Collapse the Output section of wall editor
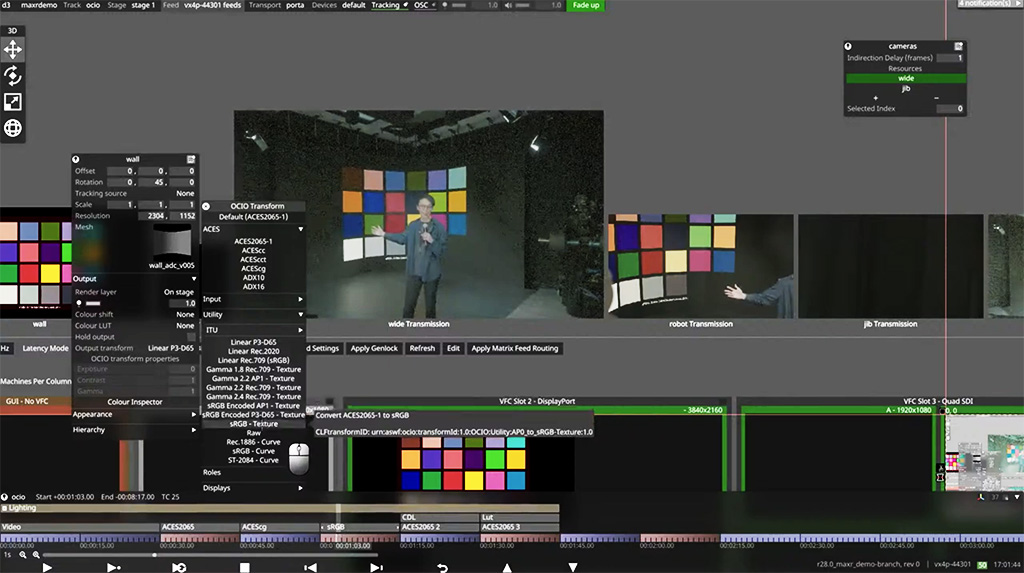This screenshot has height=573, width=1024. [x=193, y=279]
